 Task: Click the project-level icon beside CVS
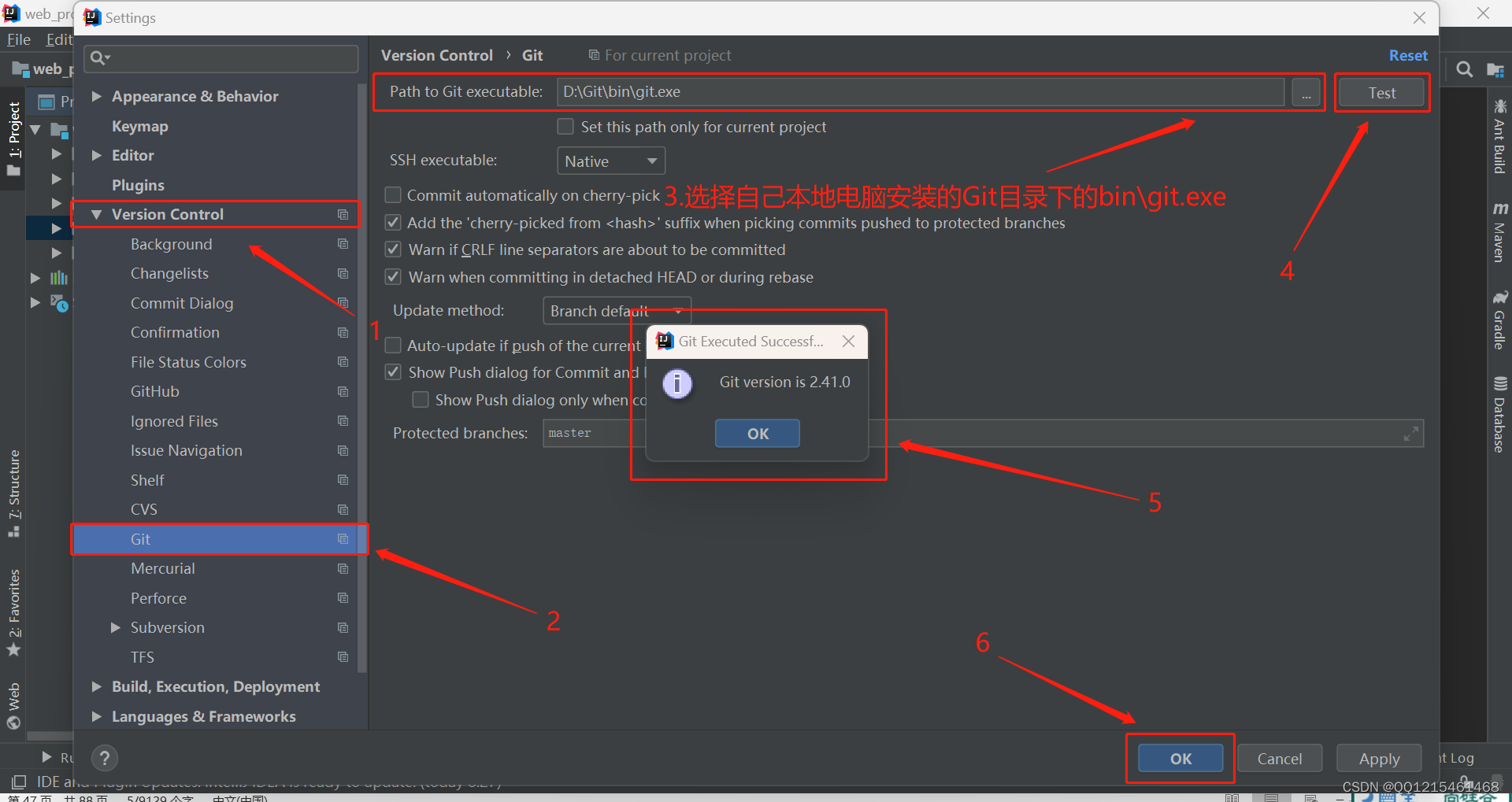pyautogui.click(x=343, y=509)
